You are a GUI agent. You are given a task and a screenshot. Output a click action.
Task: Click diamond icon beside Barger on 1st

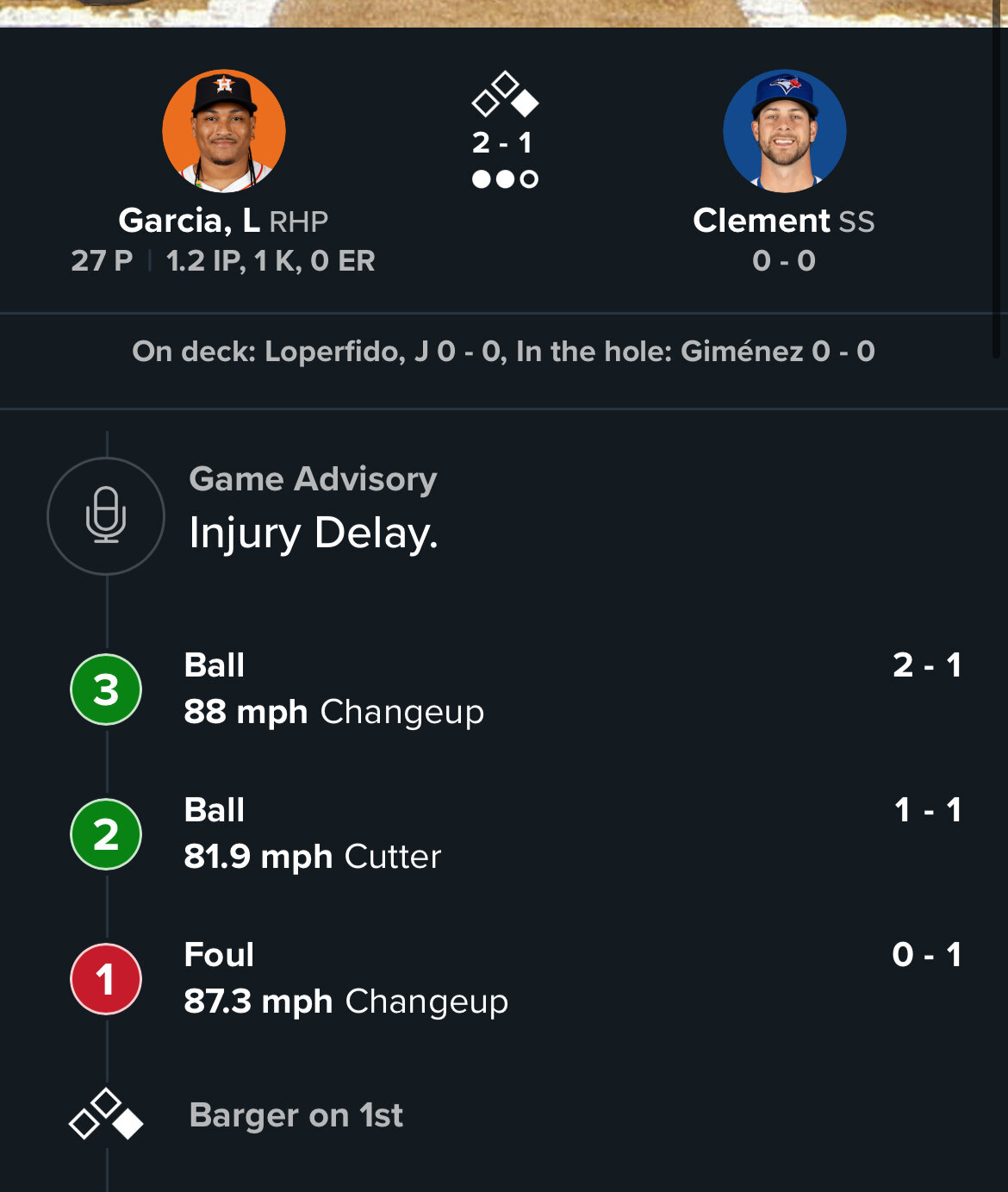(106, 1114)
